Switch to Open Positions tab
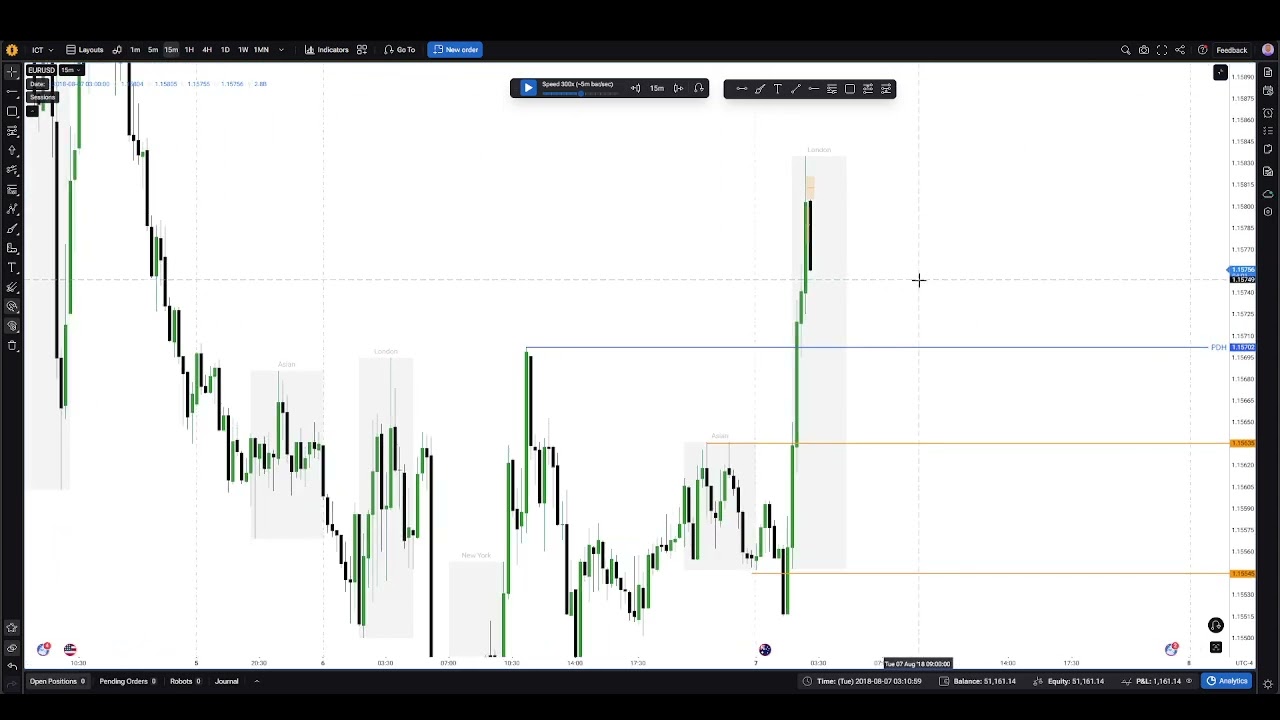The width and height of the screenshot is (1280, 720). click(x=57, y=681)
